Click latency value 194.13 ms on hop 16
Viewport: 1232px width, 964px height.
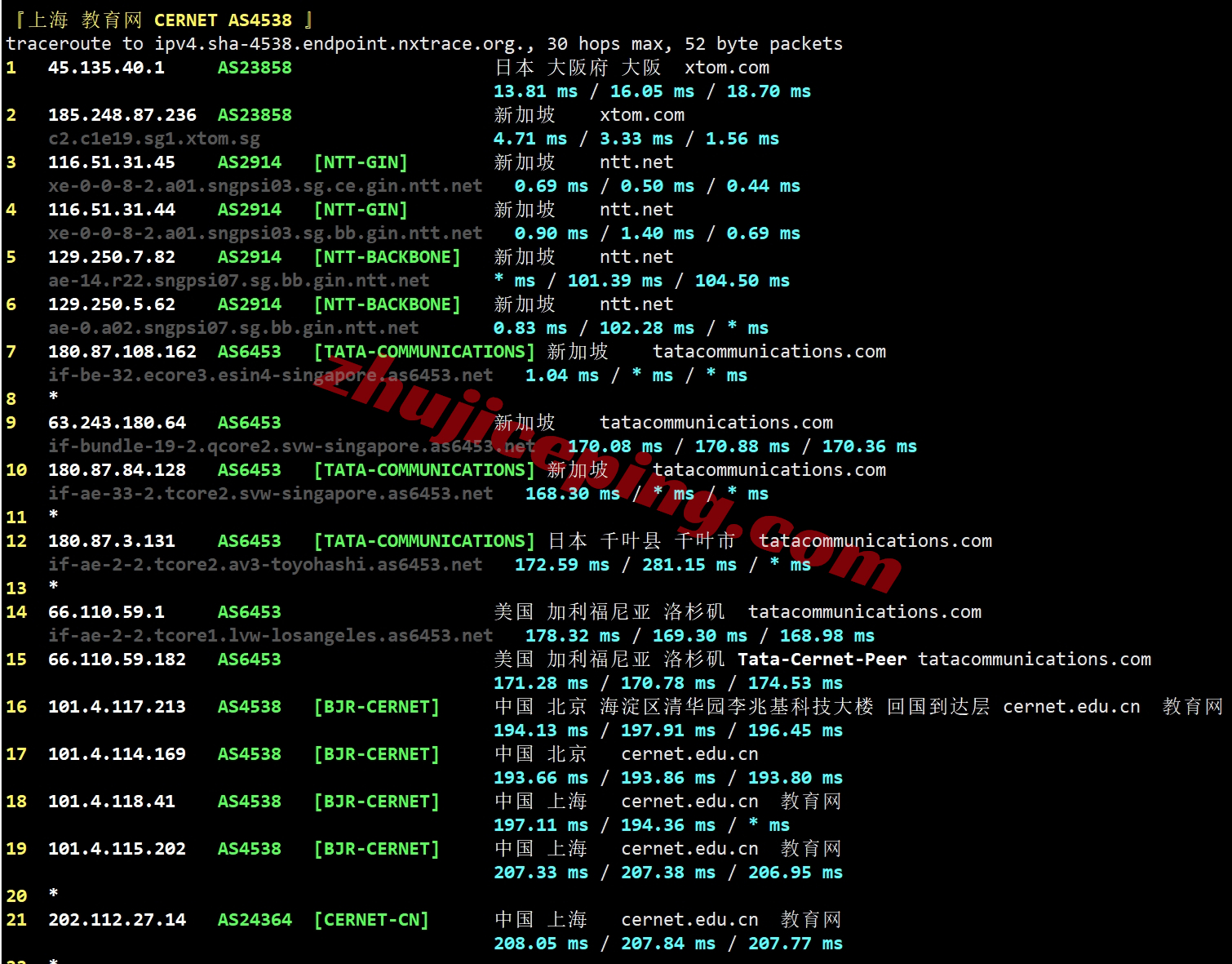pos(541,730)
